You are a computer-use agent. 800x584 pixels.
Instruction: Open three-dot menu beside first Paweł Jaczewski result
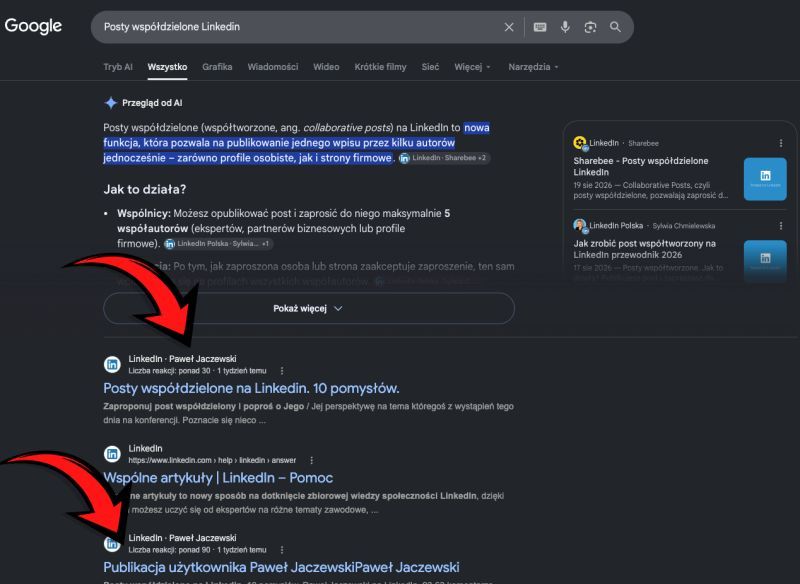[282, 371]
